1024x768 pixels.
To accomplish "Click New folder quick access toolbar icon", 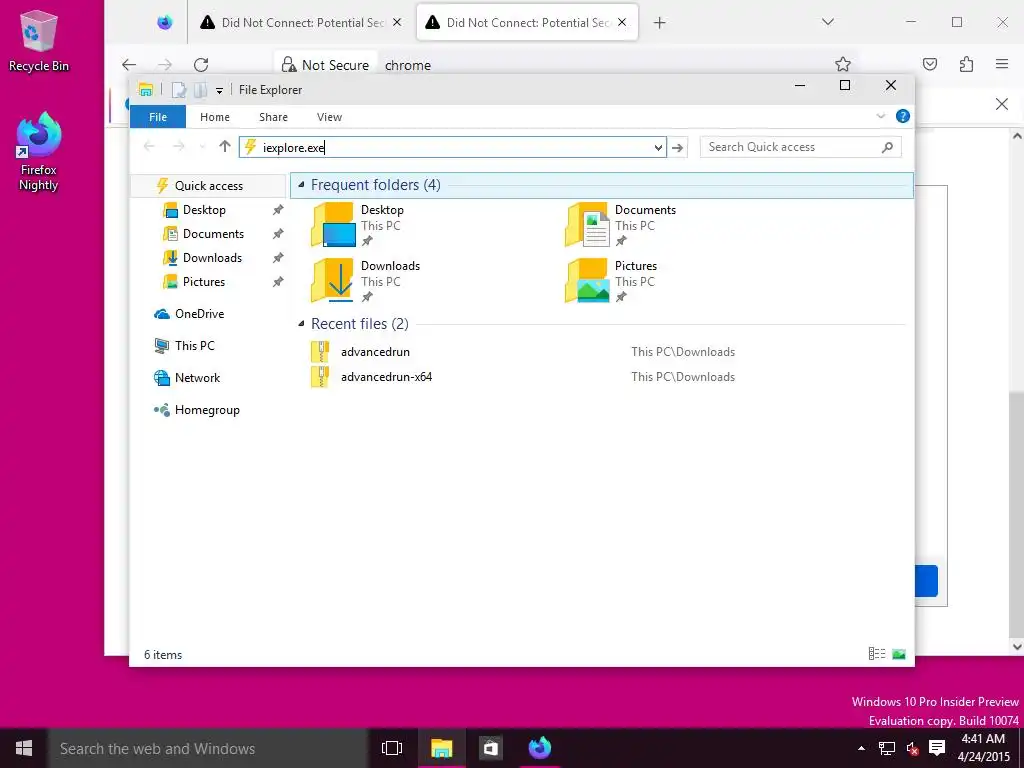I will coord(201,89).
